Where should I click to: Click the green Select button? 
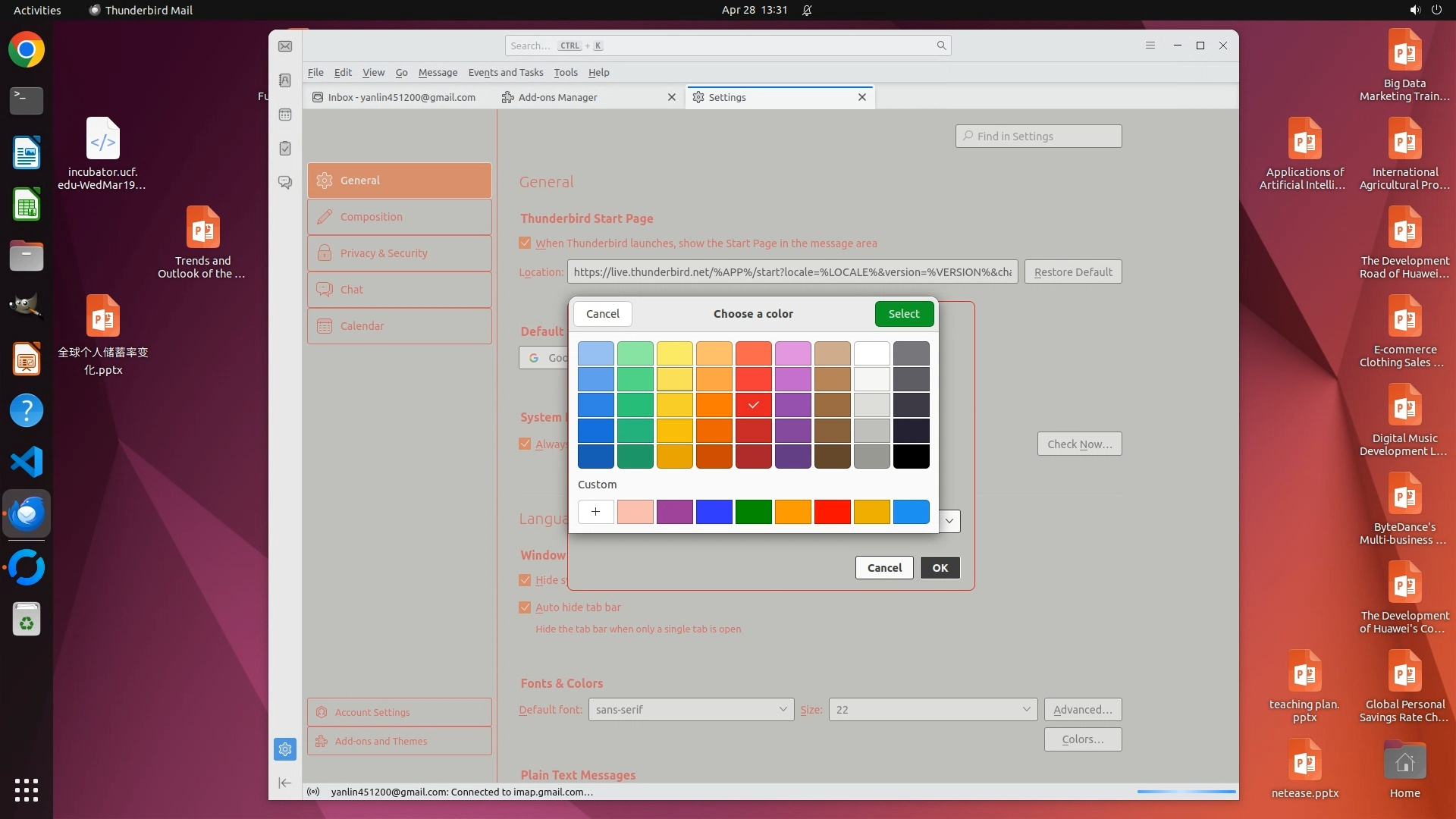pos(903,314)
